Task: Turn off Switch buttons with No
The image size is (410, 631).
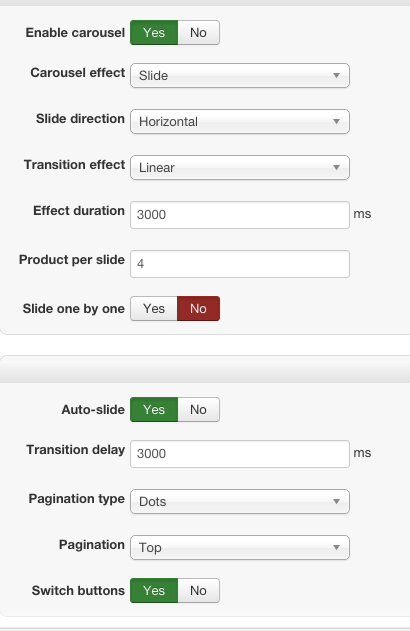Action: coord(198,591)
